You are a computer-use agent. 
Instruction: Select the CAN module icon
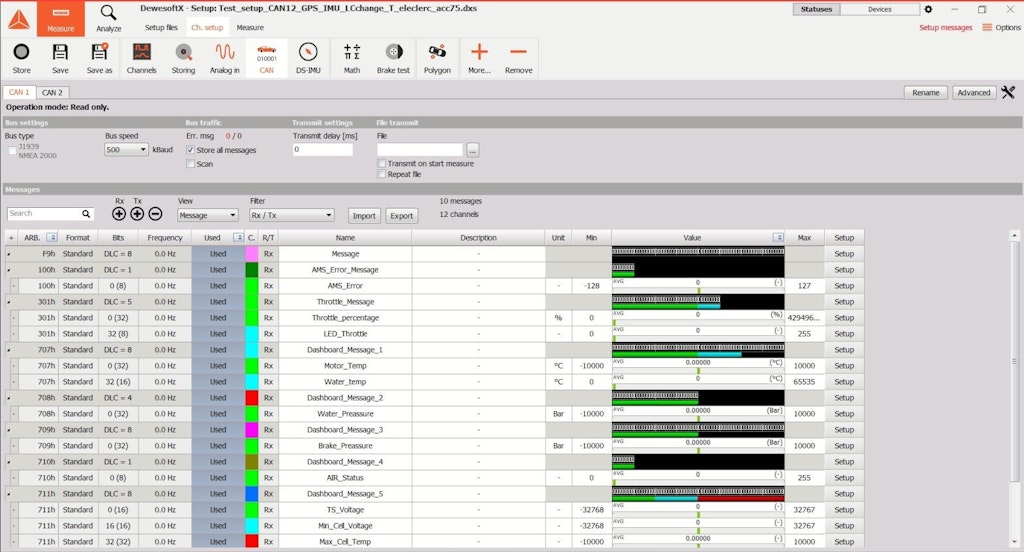266,58
